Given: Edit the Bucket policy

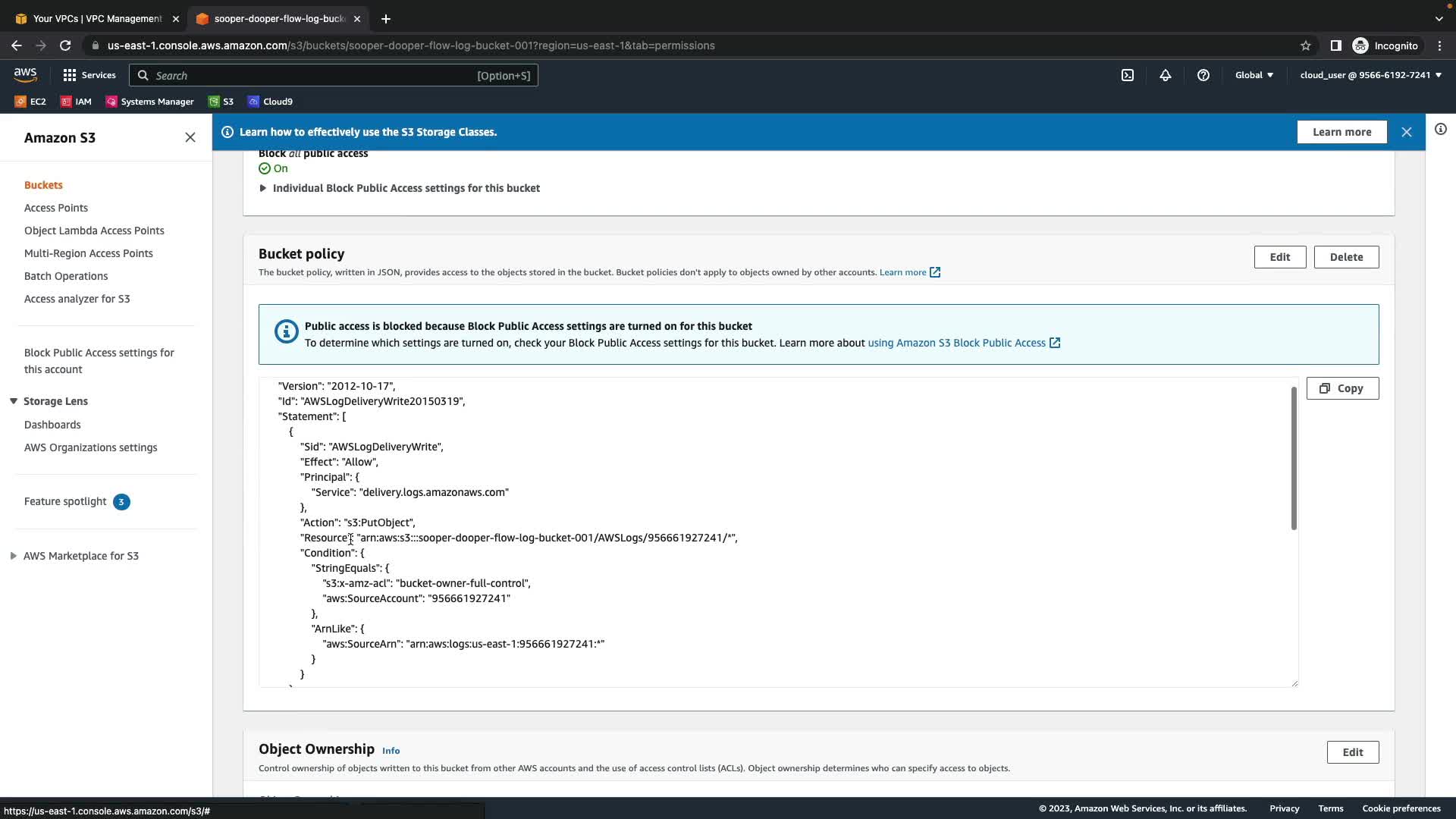Looking at the screenshot, I should pos(1279,257).
